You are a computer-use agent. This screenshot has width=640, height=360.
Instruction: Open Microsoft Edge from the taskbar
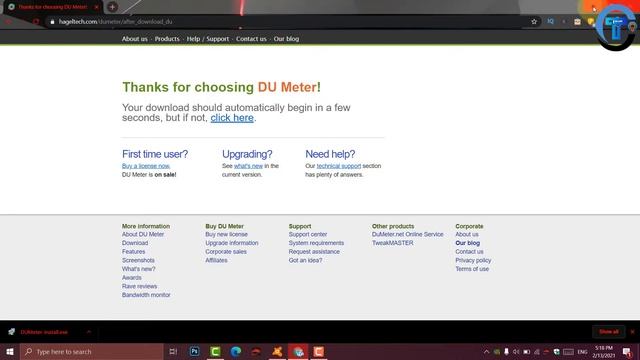[x=236, y=351]
